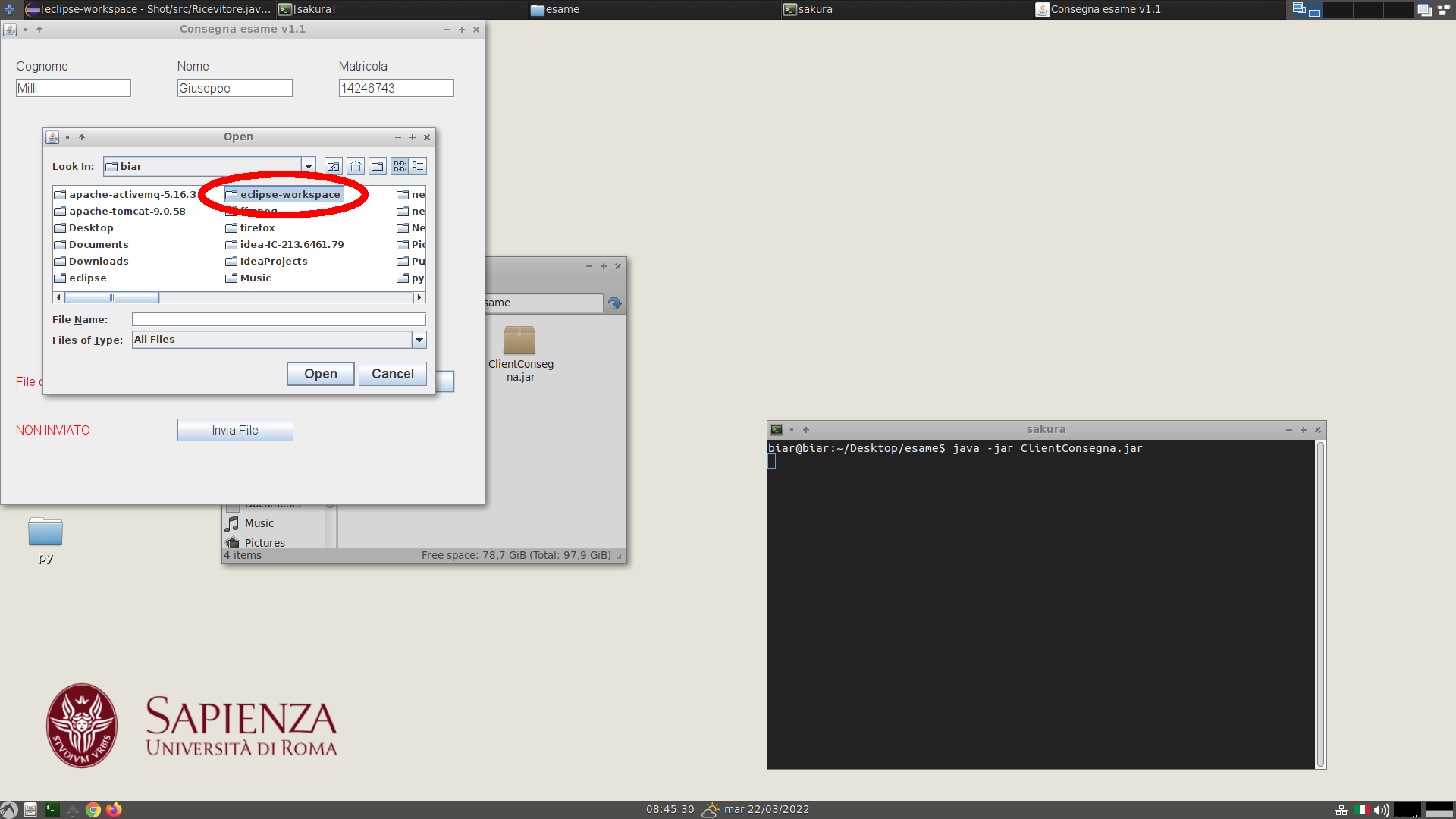This screenshot has width=1456, height=819.
Task: Click reload icon in file manager
Action: click(x=614, y=303)
